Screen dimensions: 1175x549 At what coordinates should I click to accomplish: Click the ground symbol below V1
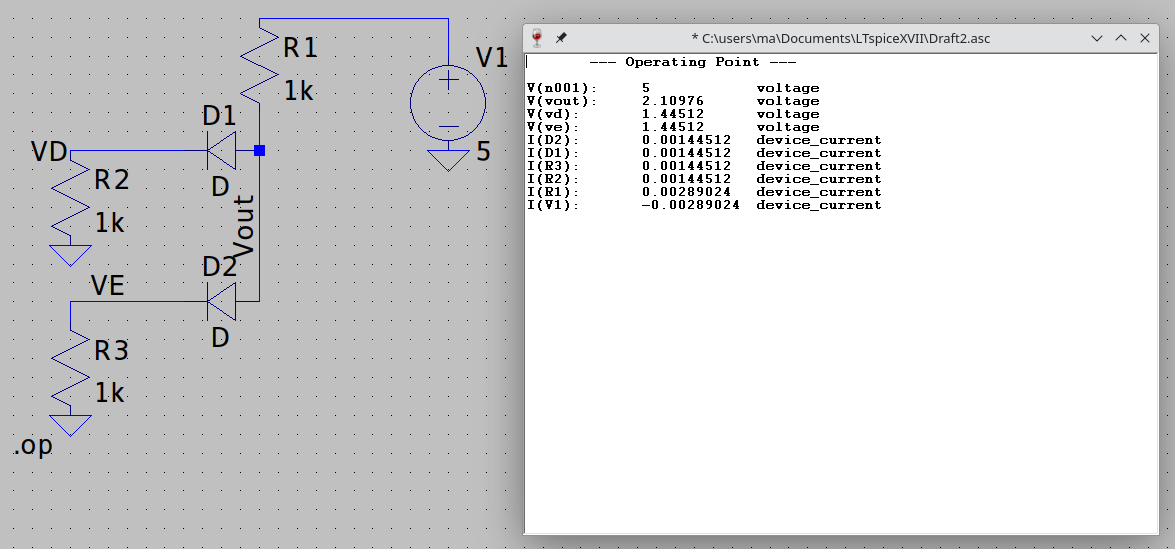(448, 159)
